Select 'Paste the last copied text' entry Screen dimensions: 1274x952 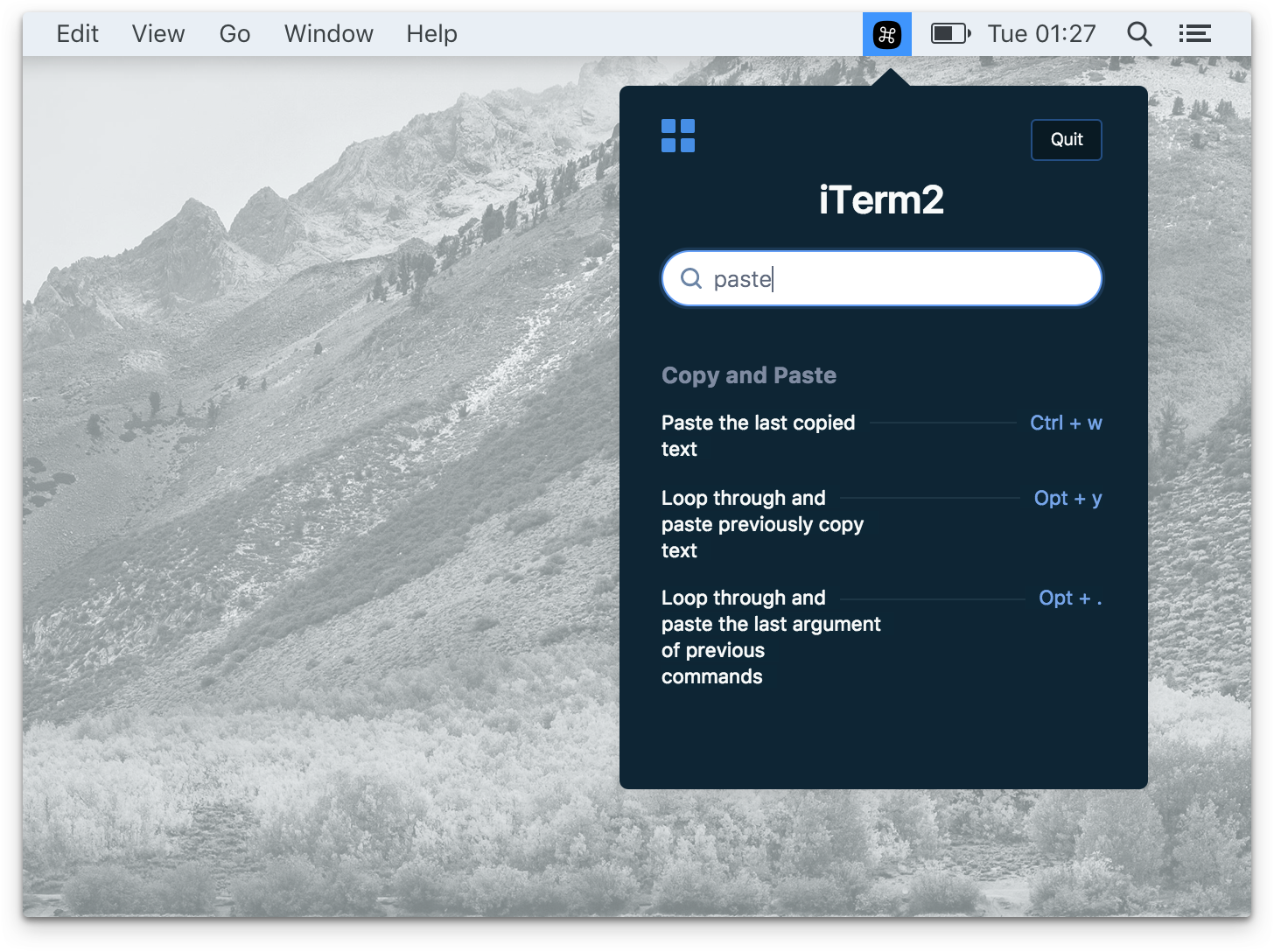758,436
